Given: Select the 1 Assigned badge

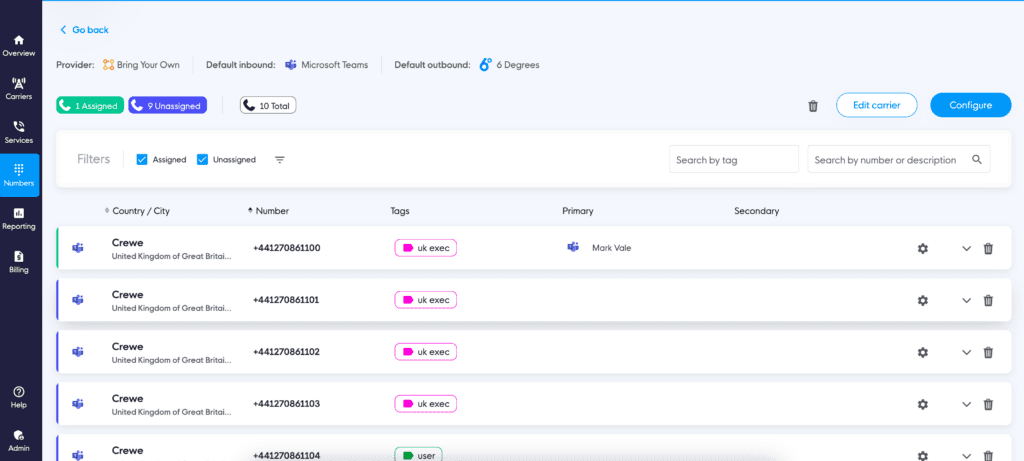Looking at the screenshot, I should (90, 106).
